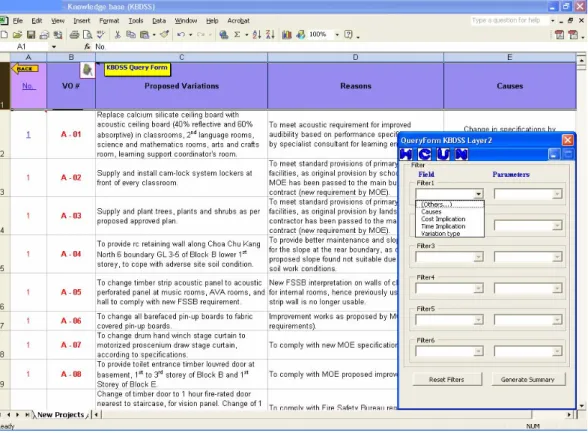Viewport: 588px width, 433px height.
Task: Click the horizontal scrollbar right arrow
Action: [569, 415]
